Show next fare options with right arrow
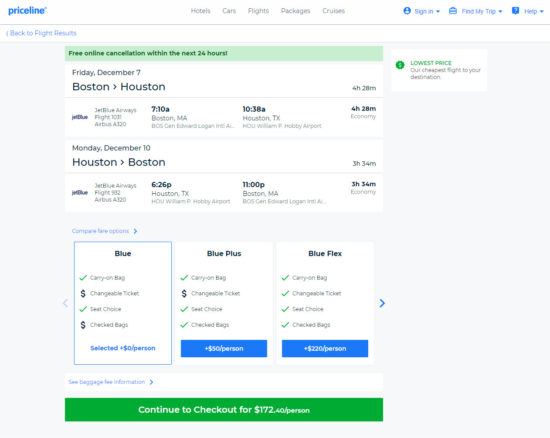 382,303
